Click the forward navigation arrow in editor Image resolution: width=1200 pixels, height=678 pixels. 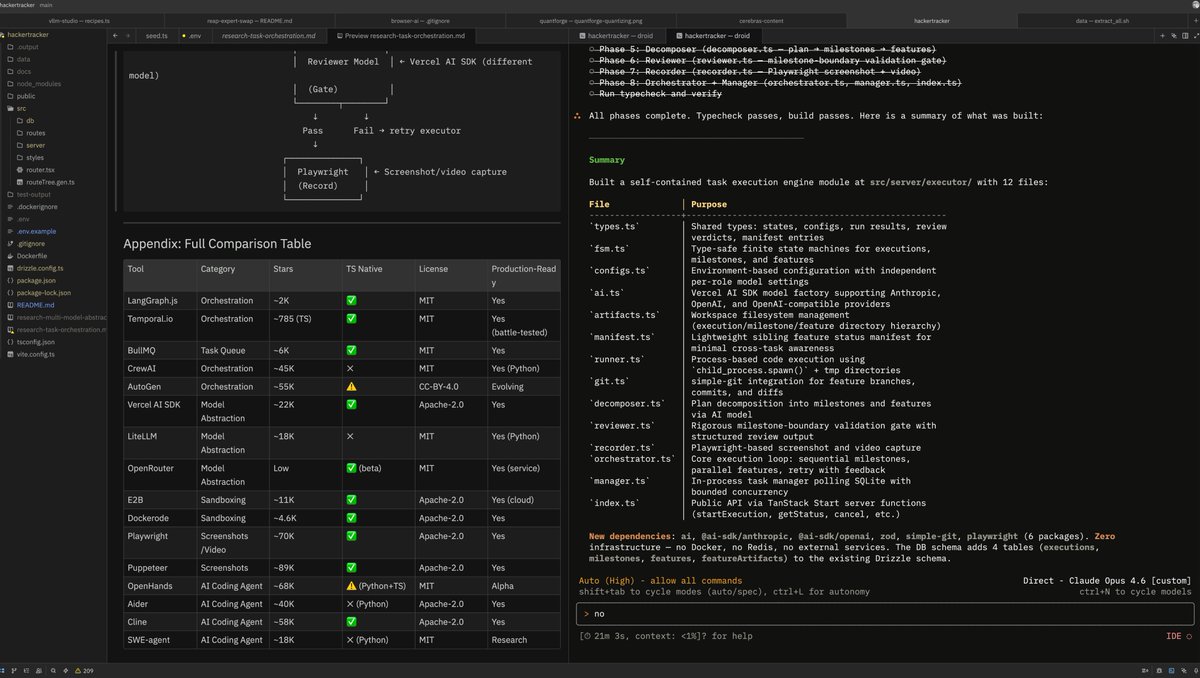point(127,36)
